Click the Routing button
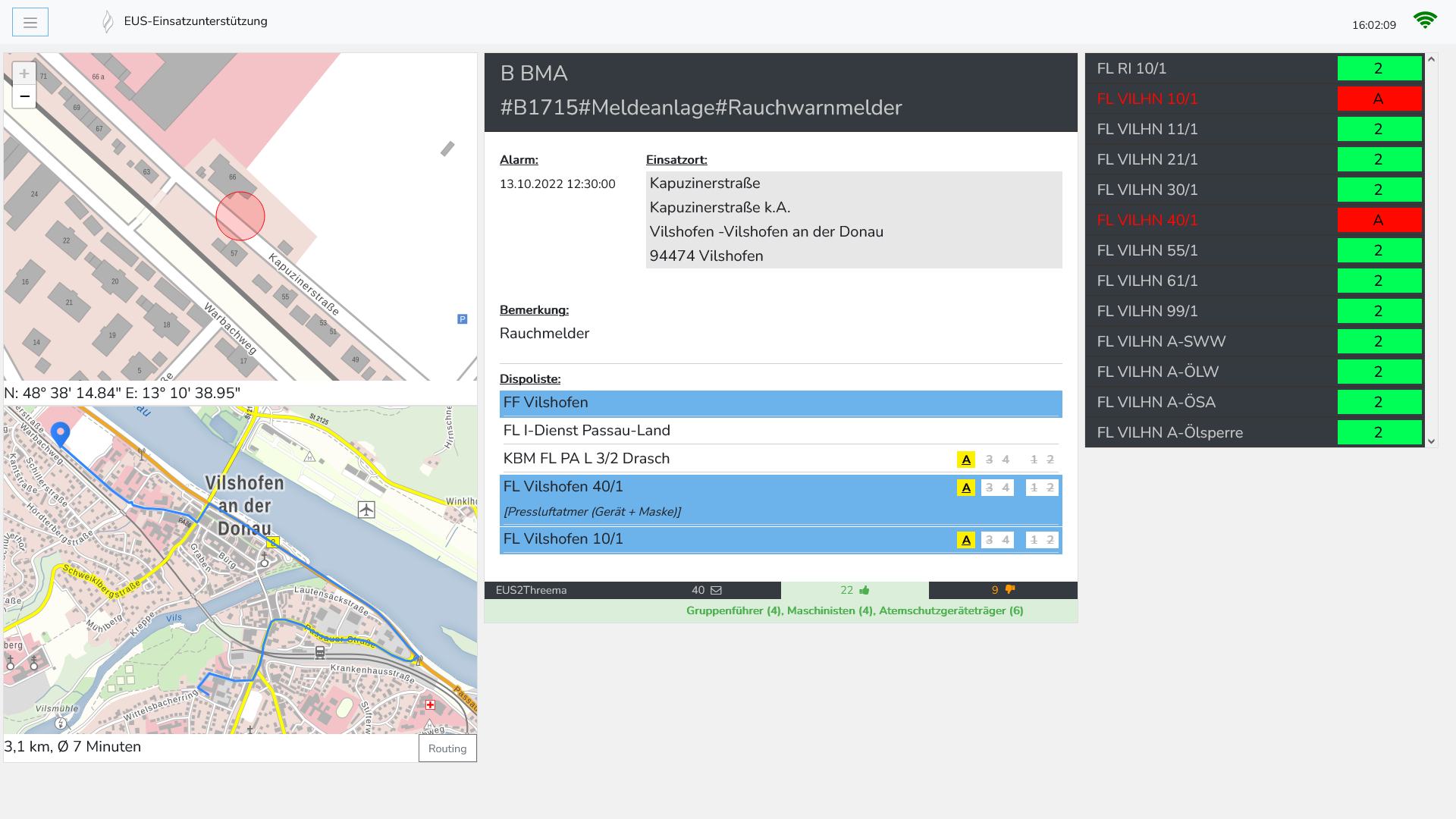 pyautogui.click(x=447, y=748)
